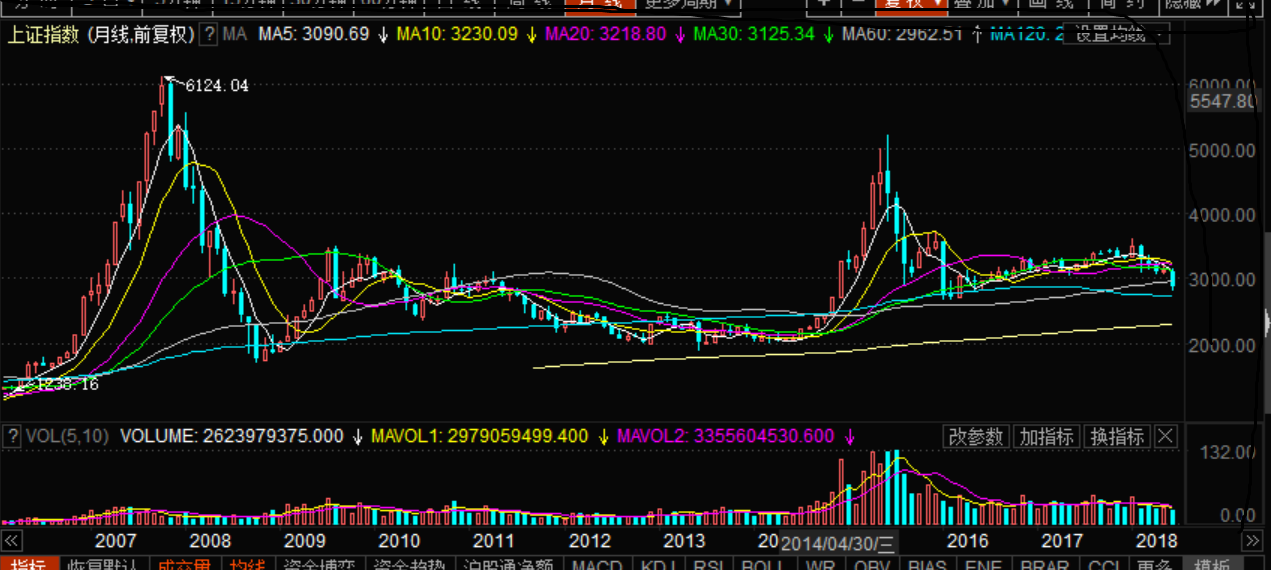1271x570 pixels.
Task: Close the volume indicator panel
Action: 1166,437
